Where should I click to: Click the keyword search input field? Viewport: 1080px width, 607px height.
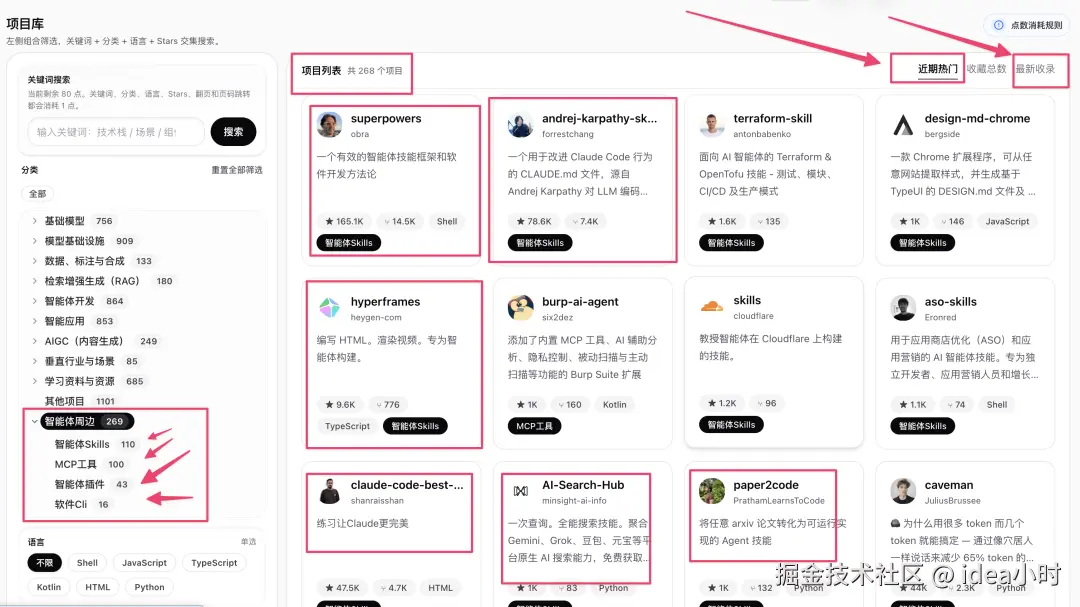pos(115,131)
